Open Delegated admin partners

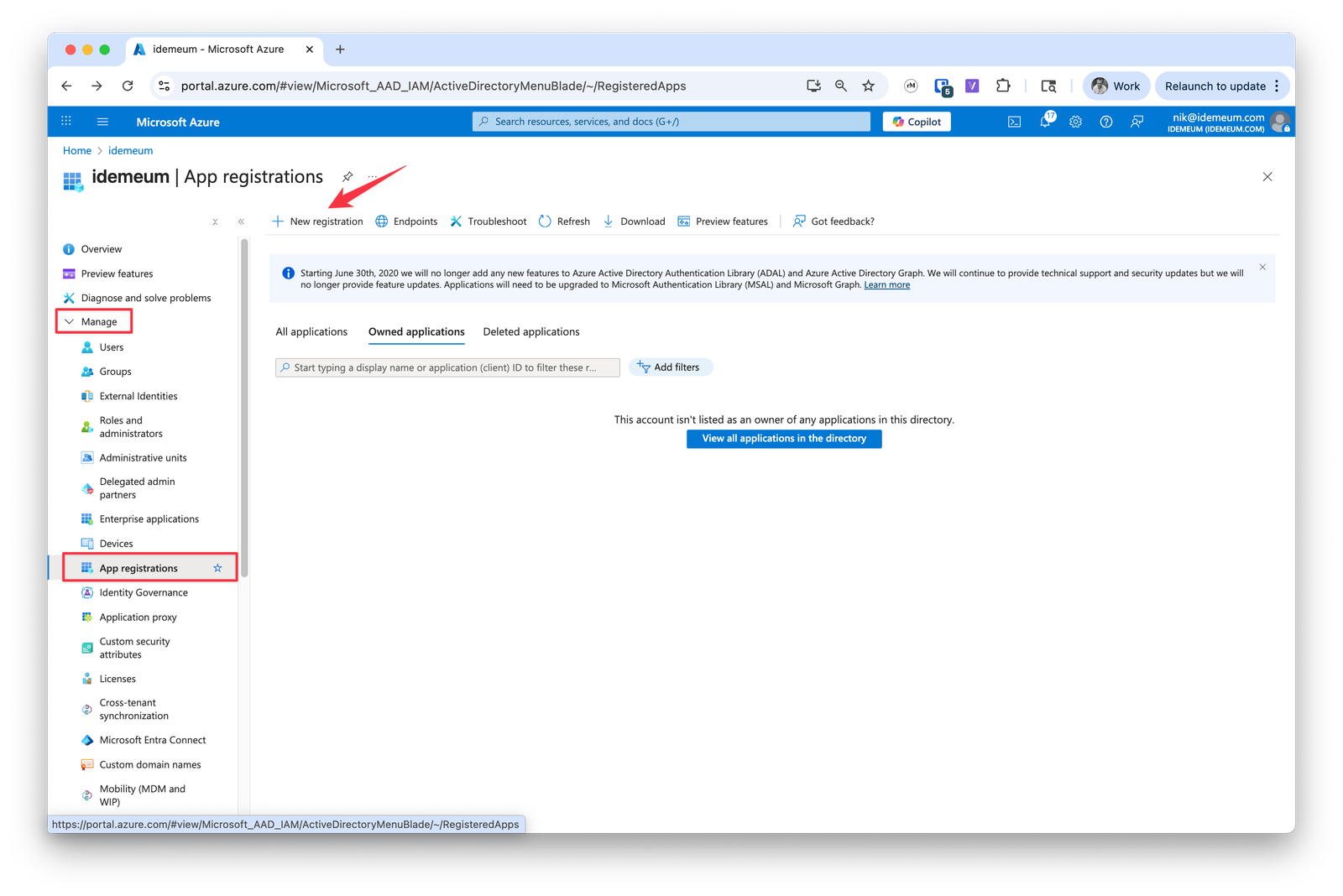[x=137, y=488]
